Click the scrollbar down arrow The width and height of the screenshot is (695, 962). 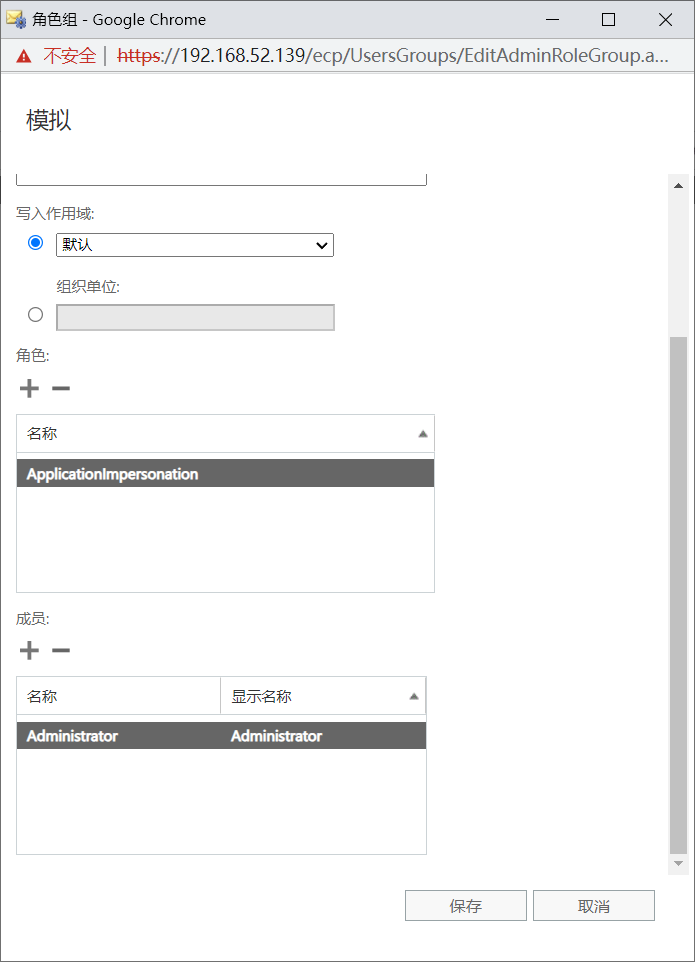[x=679, y=862]
